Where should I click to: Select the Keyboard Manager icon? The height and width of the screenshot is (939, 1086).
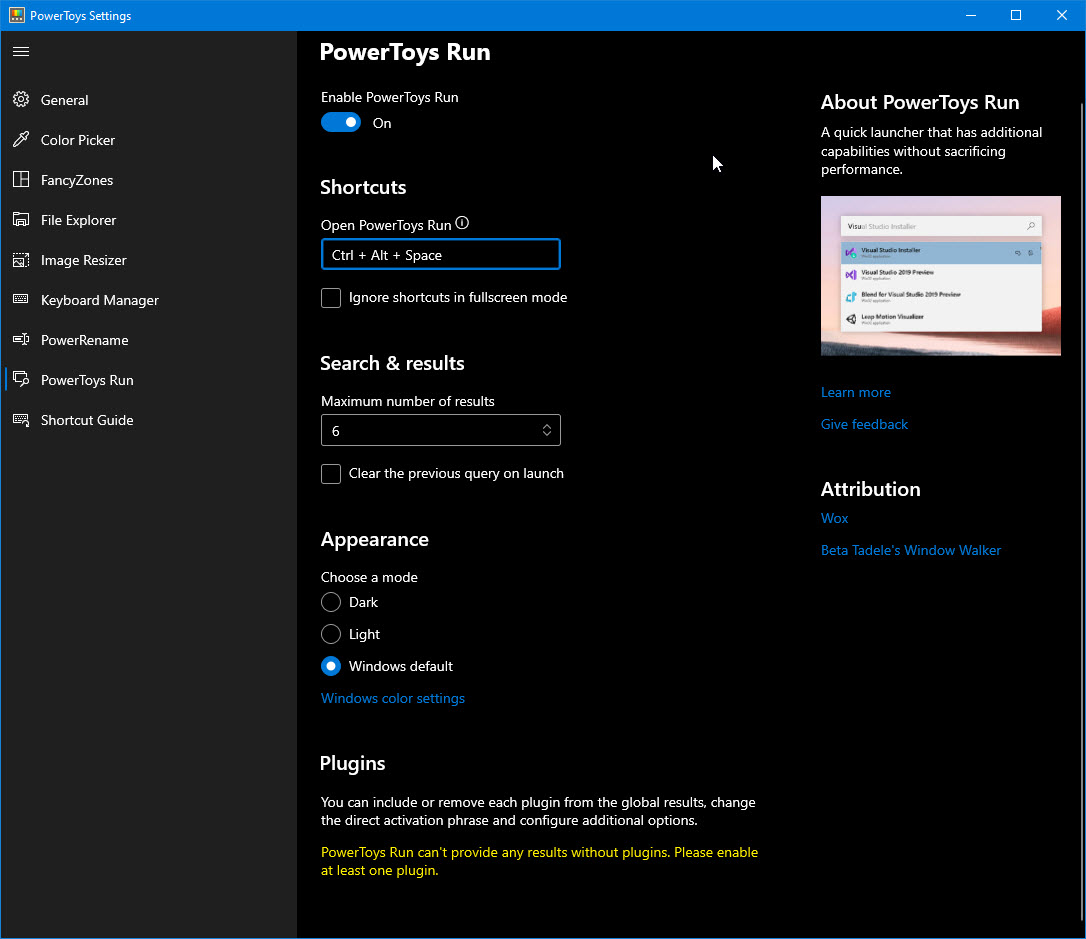pos(21,300)
